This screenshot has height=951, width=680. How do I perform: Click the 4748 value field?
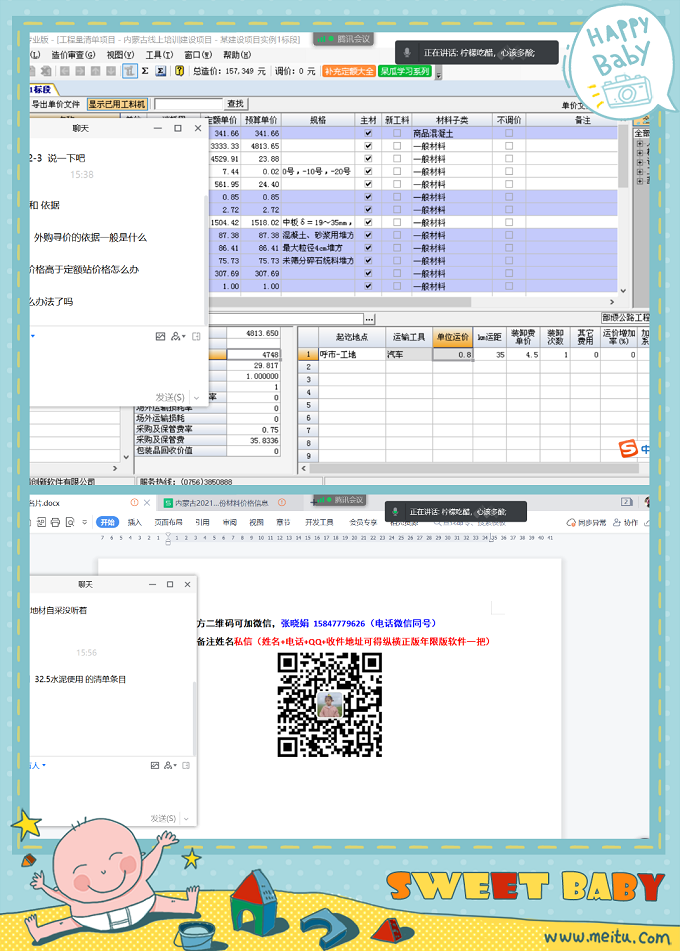click(x=253, y=355)
